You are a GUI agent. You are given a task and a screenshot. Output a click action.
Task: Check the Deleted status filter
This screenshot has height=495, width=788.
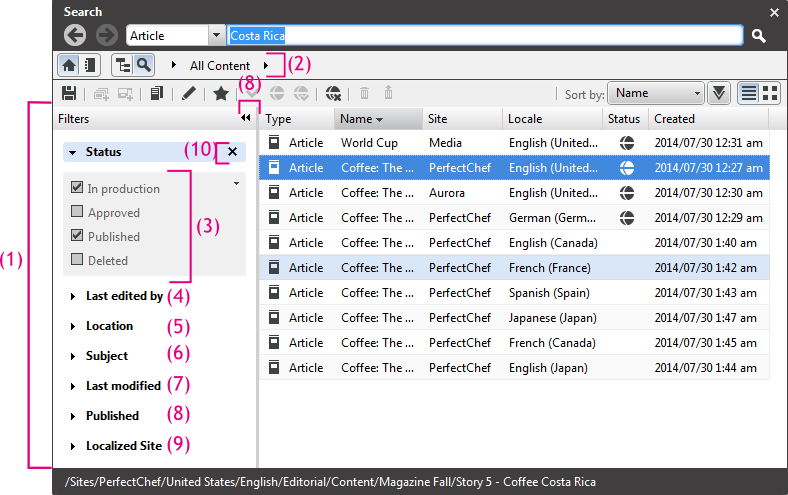[x=77, y=260]
